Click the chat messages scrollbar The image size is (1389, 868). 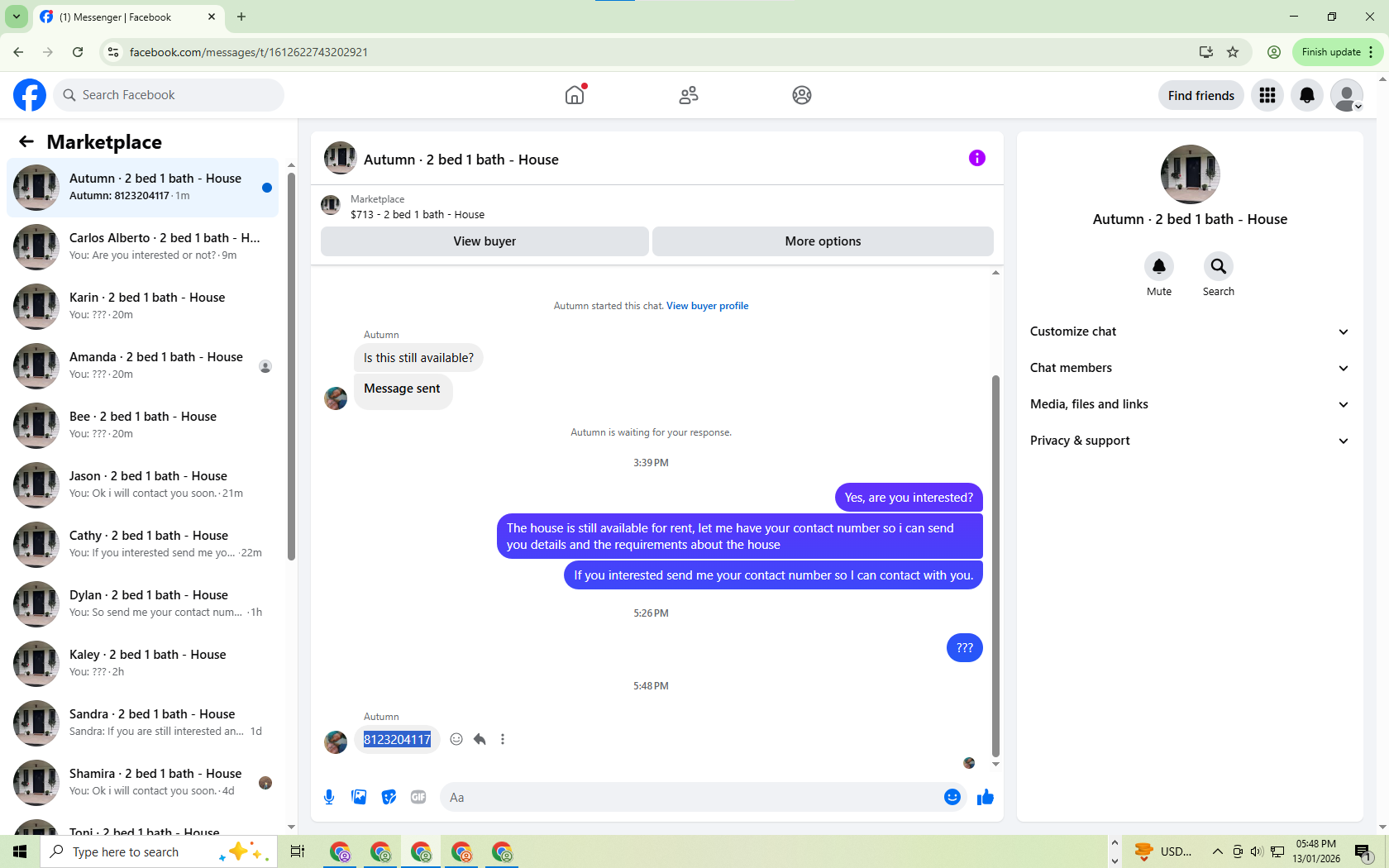pyautogui.click(x=995, y=566)
